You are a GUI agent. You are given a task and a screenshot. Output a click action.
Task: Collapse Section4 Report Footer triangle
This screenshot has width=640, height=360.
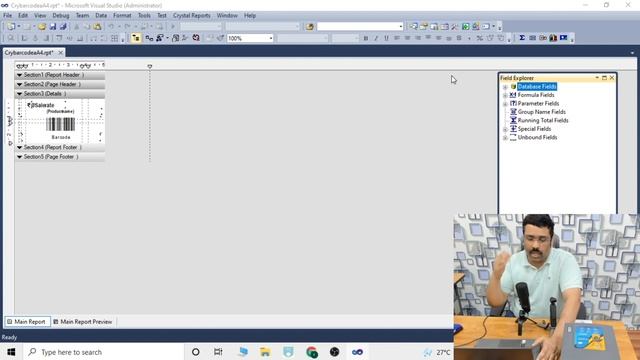(19, 147)
